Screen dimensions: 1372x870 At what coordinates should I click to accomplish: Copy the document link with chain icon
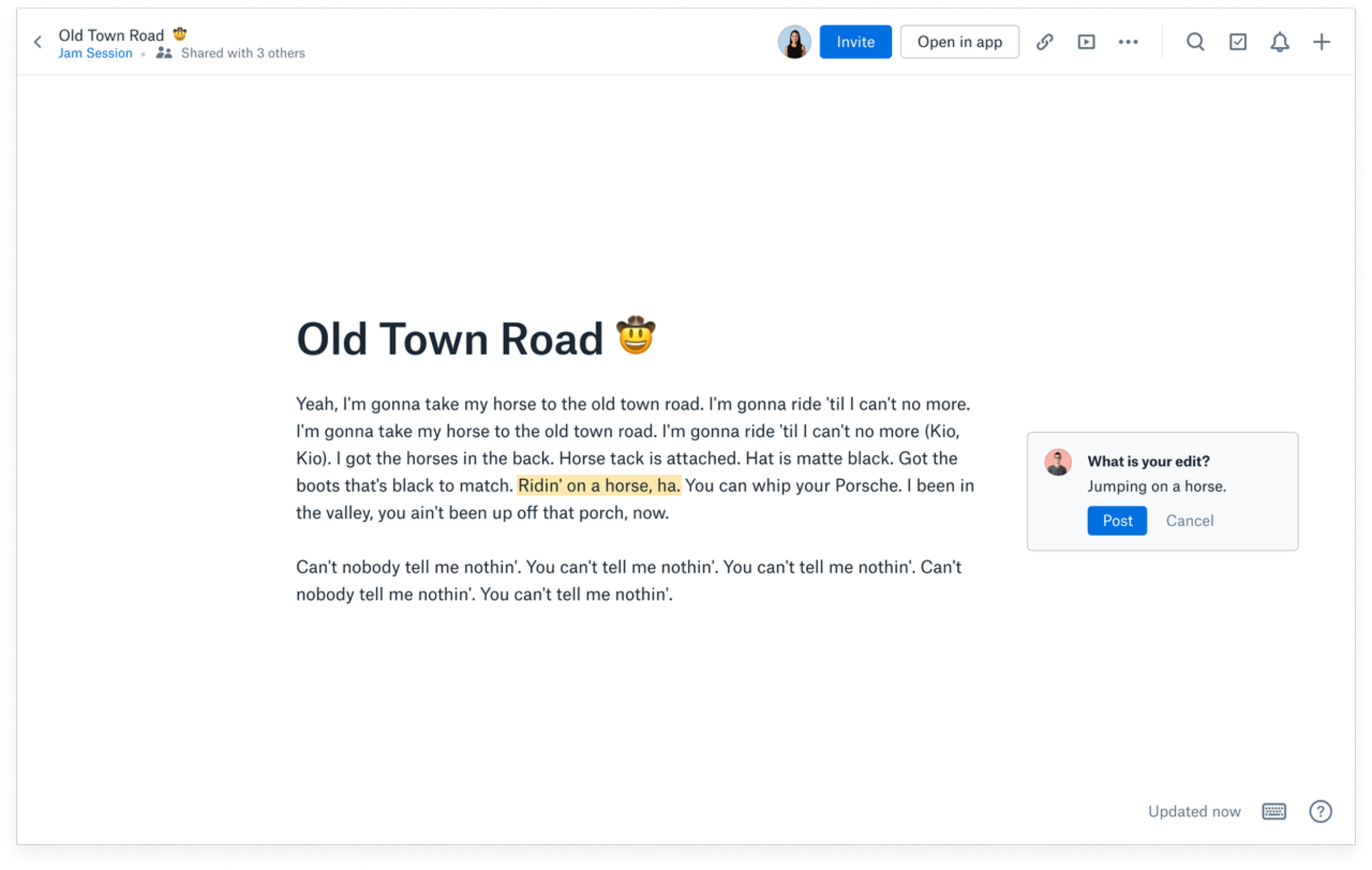(1044, 42)
